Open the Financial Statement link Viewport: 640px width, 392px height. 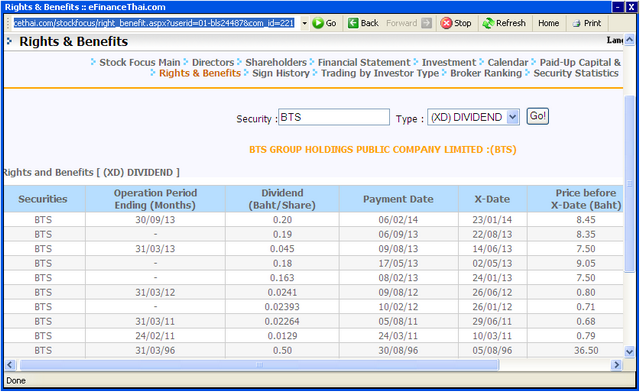[364, 62]
